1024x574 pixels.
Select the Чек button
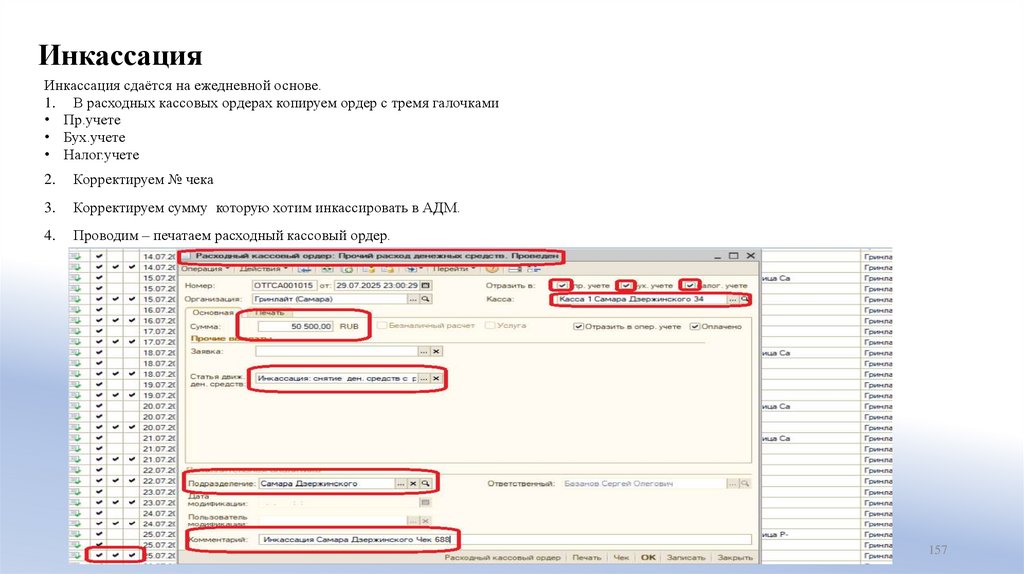pos(621,558)
